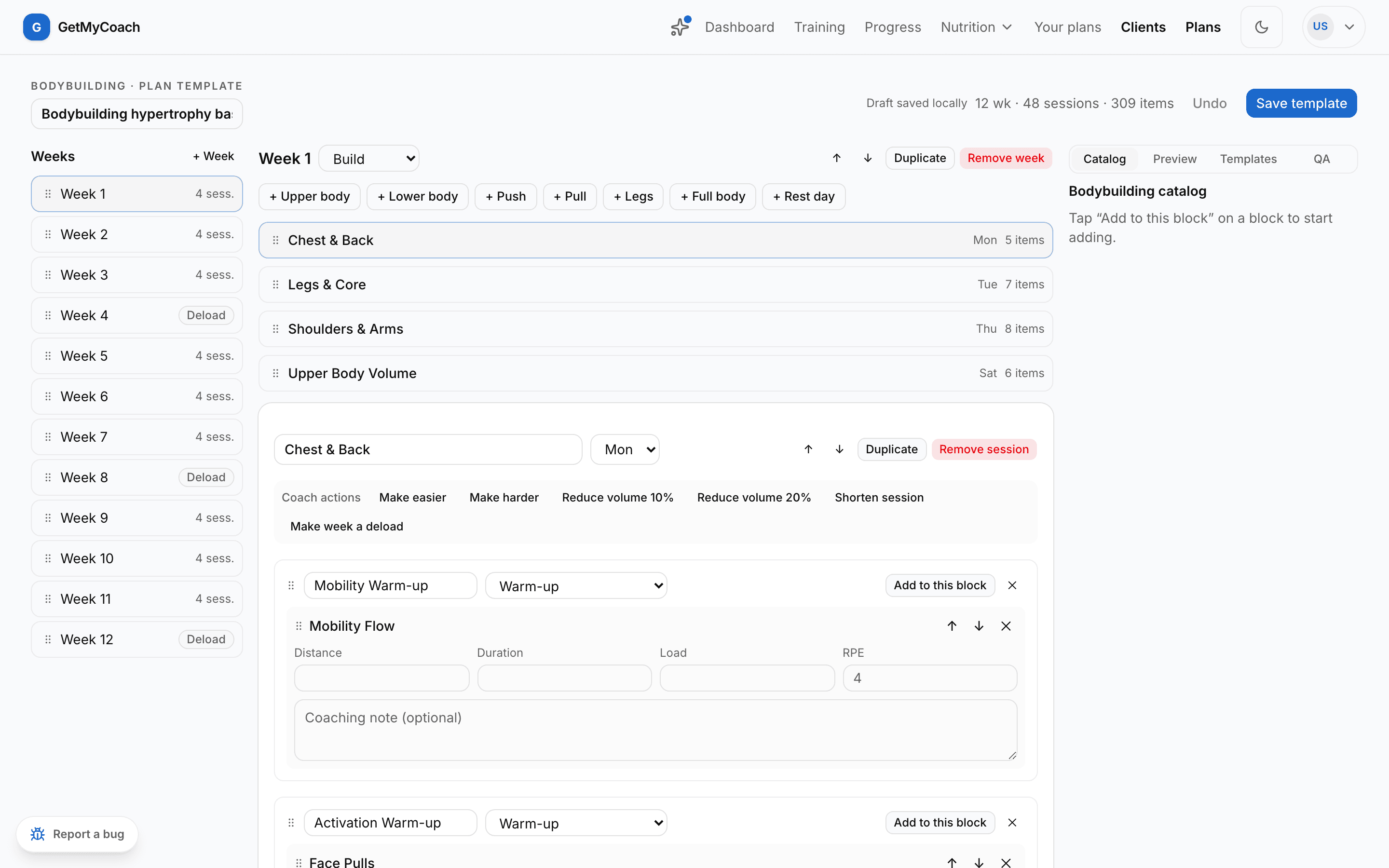
Task: Click Undo
Action: tap(1210, 103)
